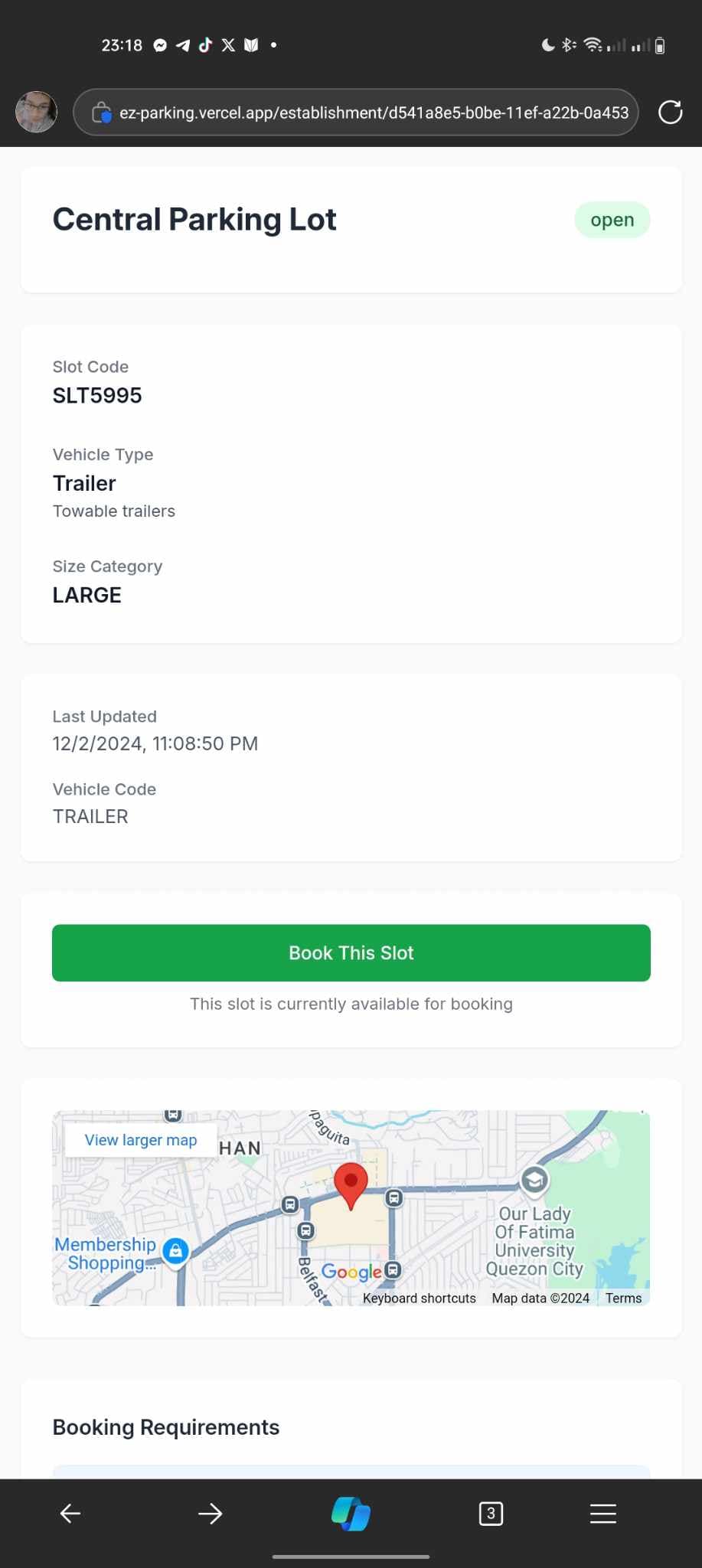The image size is (702, 1568).
Task: Tap the Our Lady of Fatima University marker
Action: pos(534,1180)
